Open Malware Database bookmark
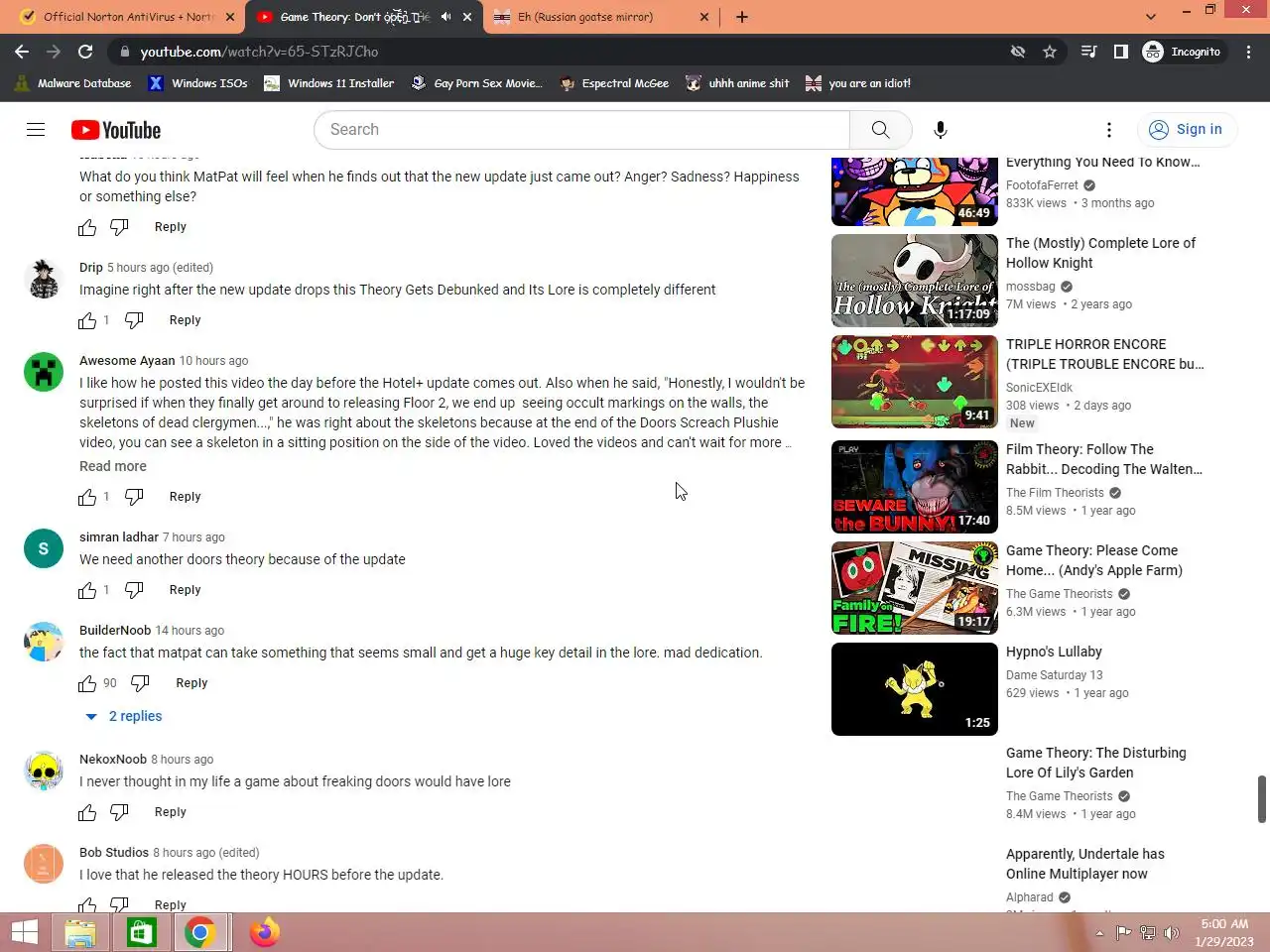 pos(72,83)
